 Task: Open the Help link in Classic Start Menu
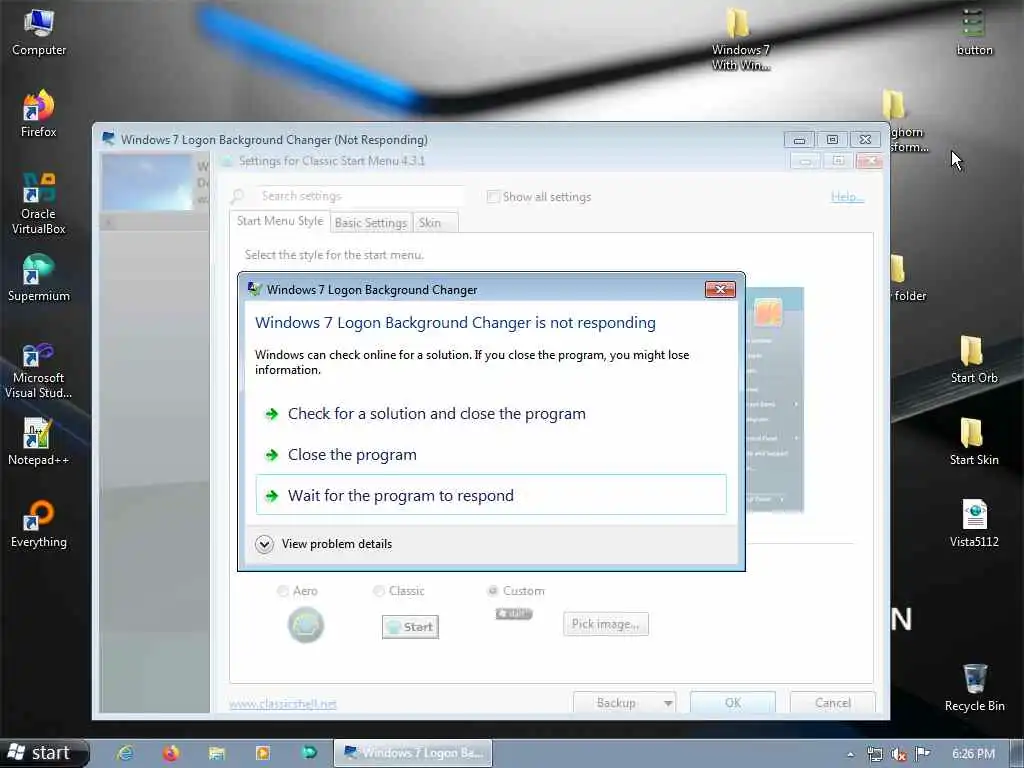(x=847, y=197)
